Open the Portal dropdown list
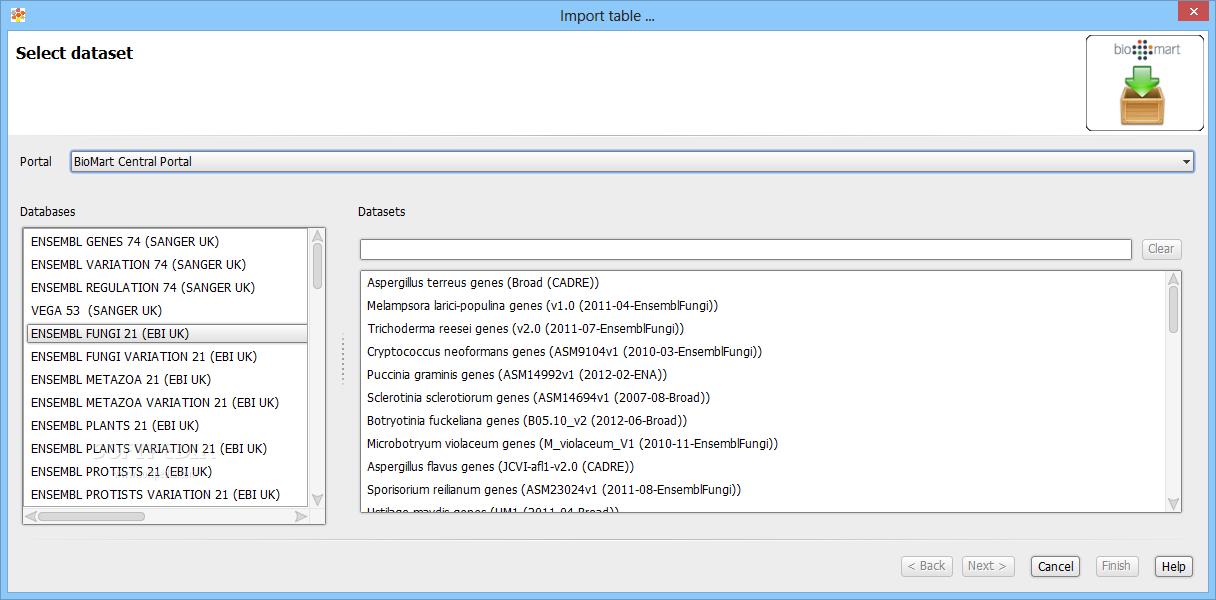This screenshot has height=600, width=1216. click(632, 161)
